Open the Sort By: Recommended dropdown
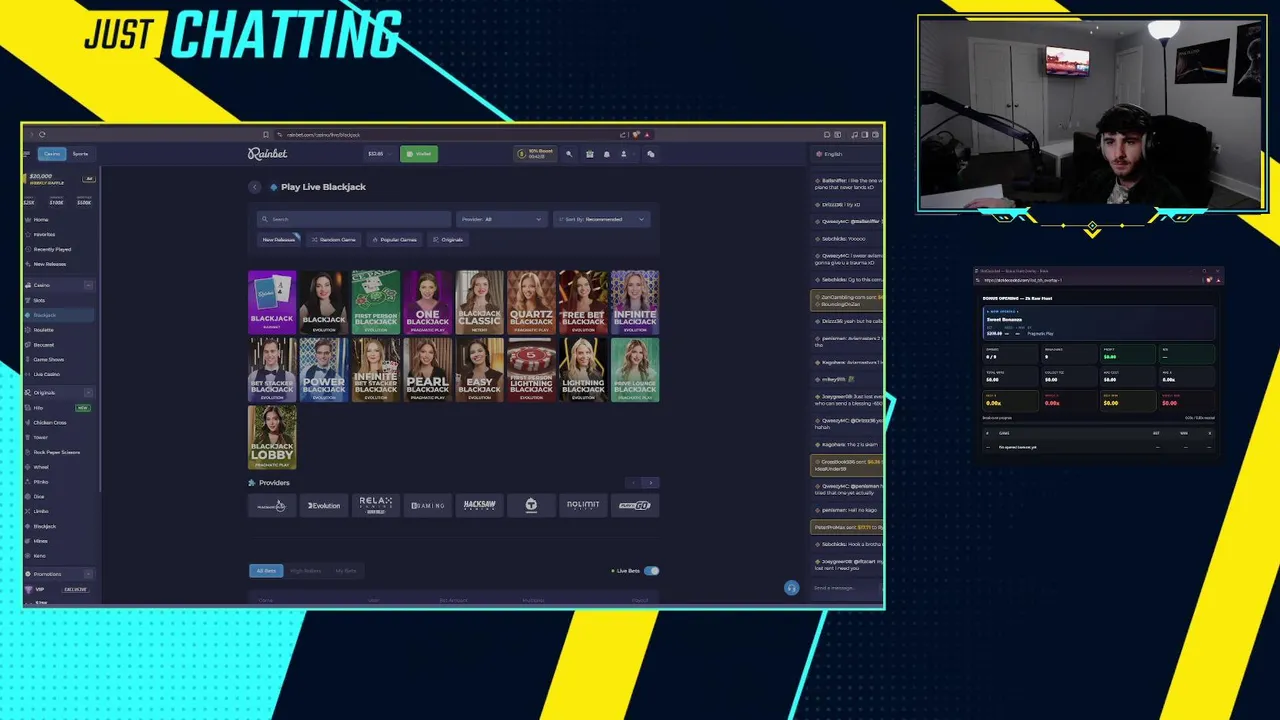Image resolution: width=1280 pixels, height=720 pixels. point(602,219)
